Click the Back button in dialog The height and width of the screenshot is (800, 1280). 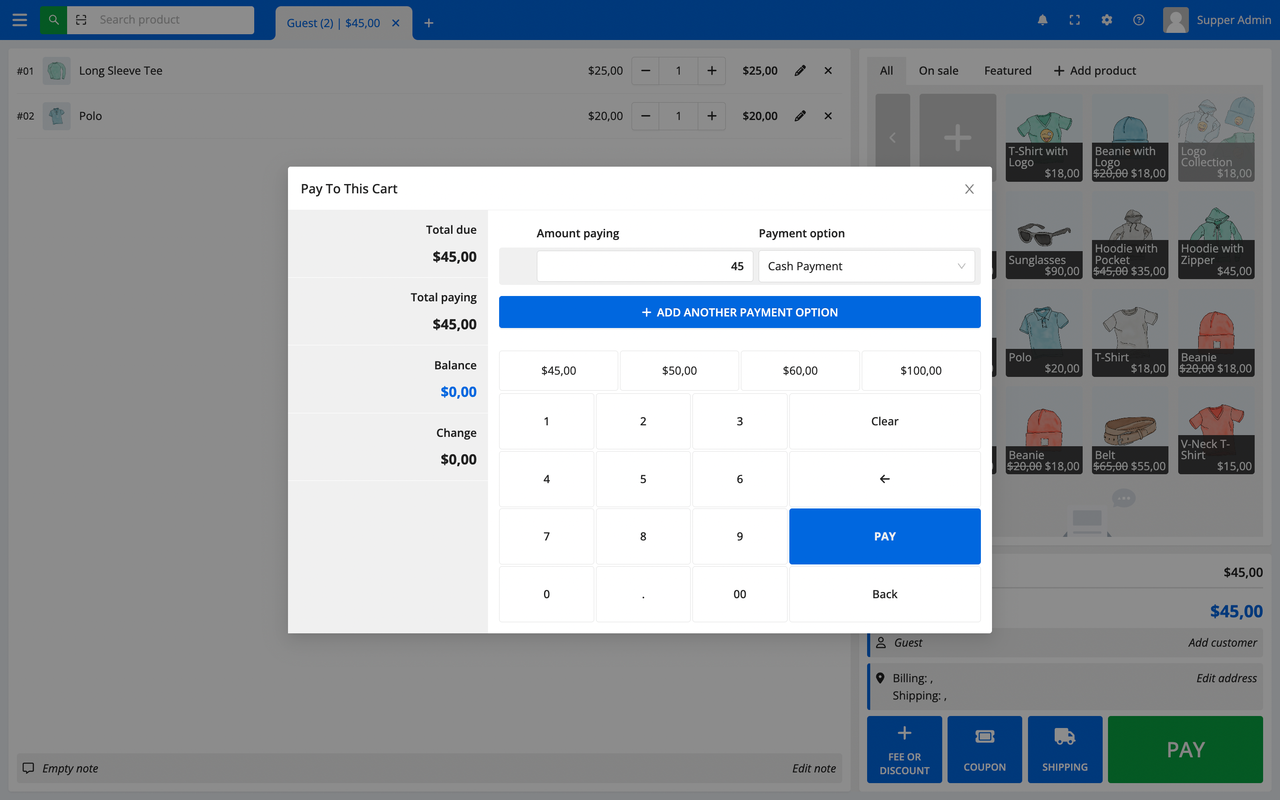(x=885, y=594)
